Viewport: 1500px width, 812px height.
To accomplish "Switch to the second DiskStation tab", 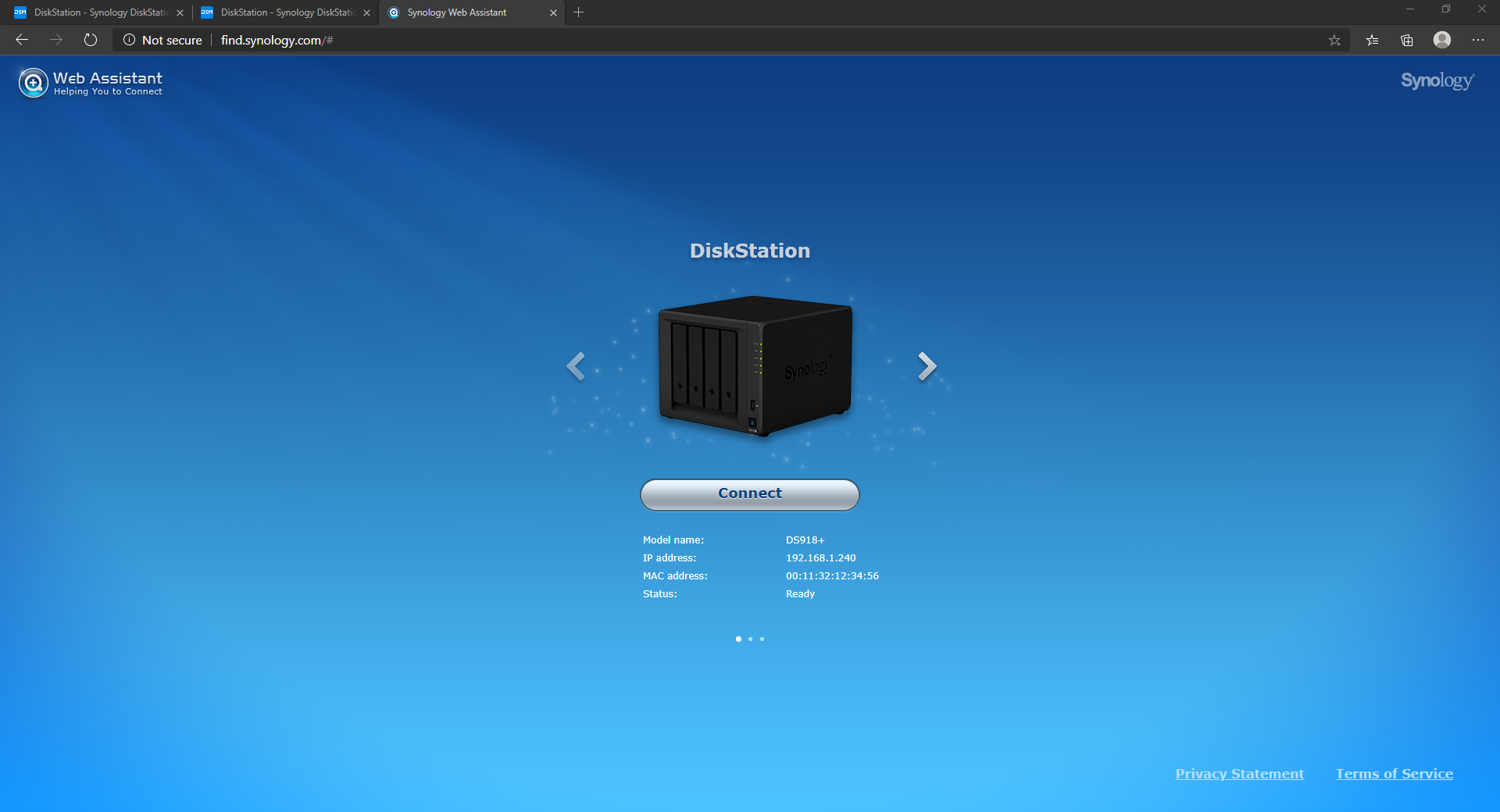I will click(284, 12).
